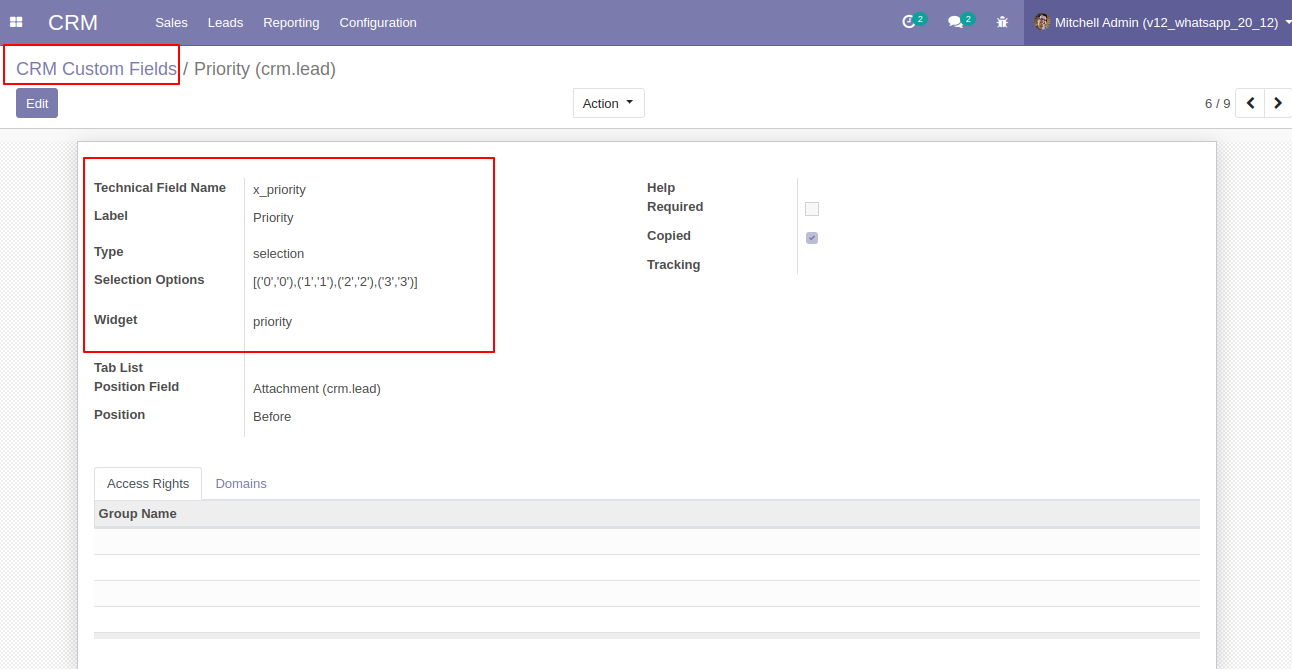The width and height of the screenshot is (1292, 669).
Task: Open the activities clock icon with badge
Action: click(x=913, y=21)
